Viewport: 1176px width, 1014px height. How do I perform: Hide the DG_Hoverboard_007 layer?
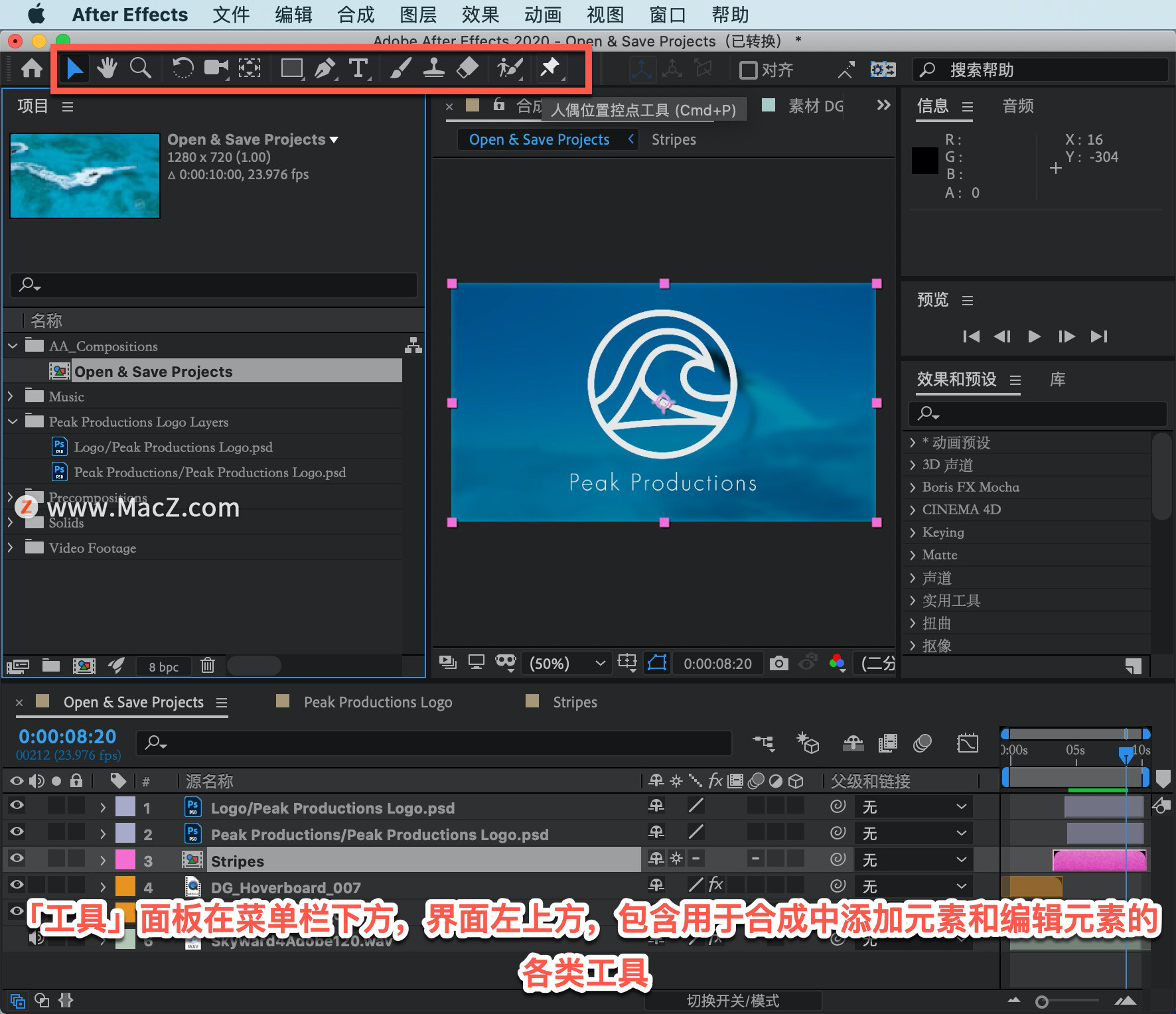coord(17,885)
